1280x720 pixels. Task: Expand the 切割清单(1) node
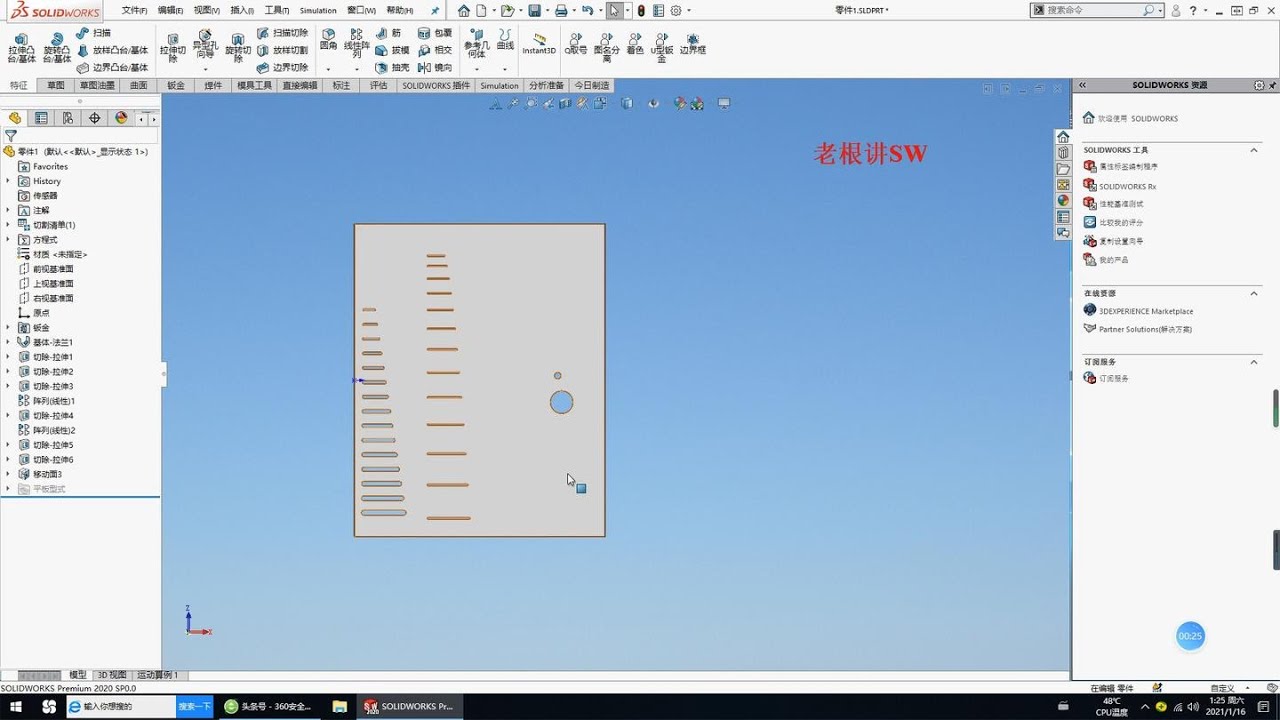pyautogui.click(x=8, y=225)
